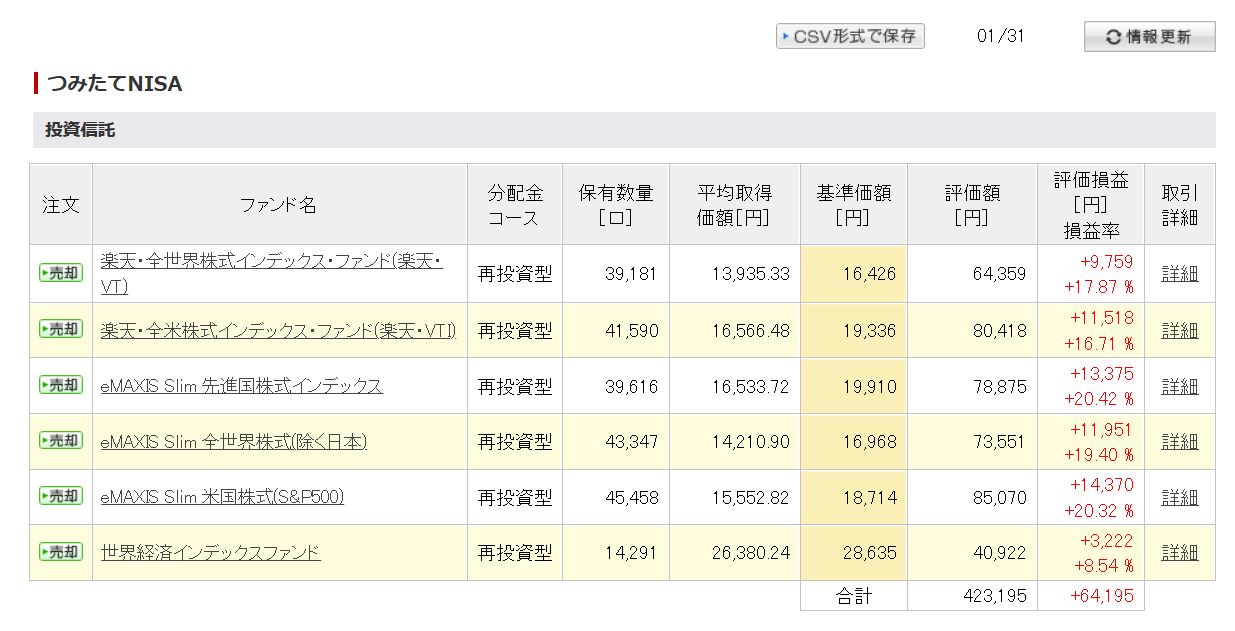Open 詳細 link for eMAXIS Slim 先進国株式 row
Viewport: 1235px width, 631px height.
click(1180, 386)
